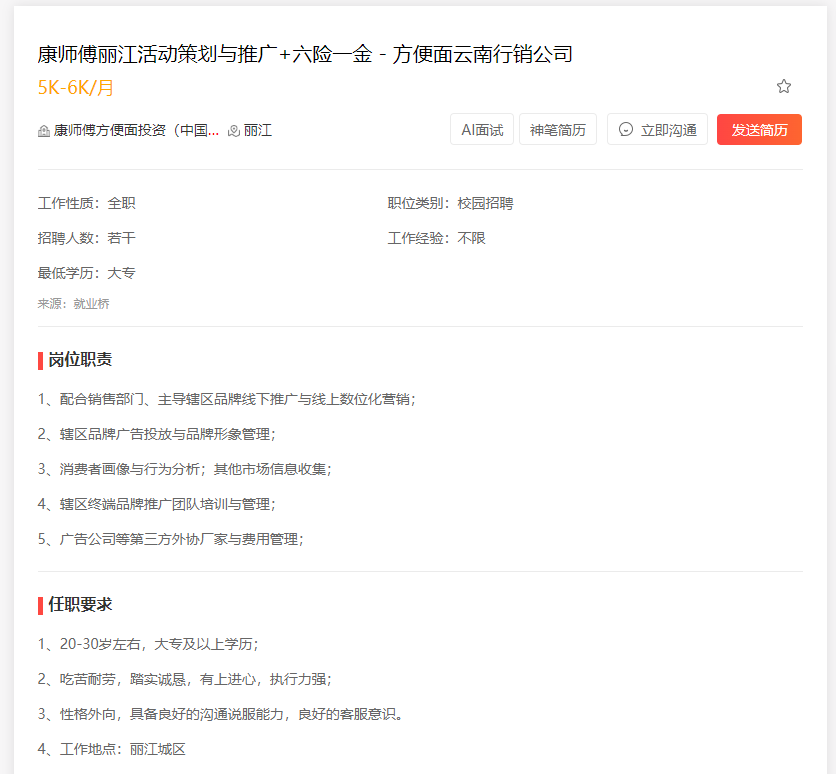Click 工作经验：不限 field

437,238
